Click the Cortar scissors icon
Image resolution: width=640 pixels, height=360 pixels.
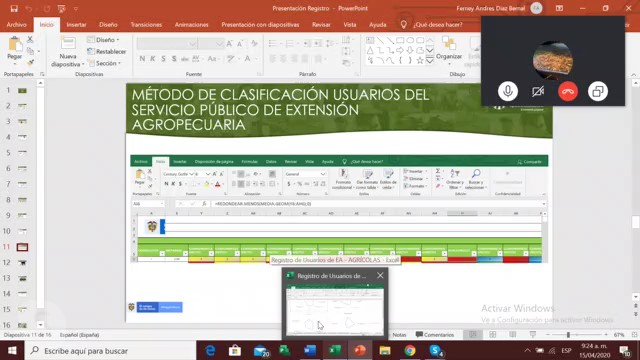pos(30,40)
